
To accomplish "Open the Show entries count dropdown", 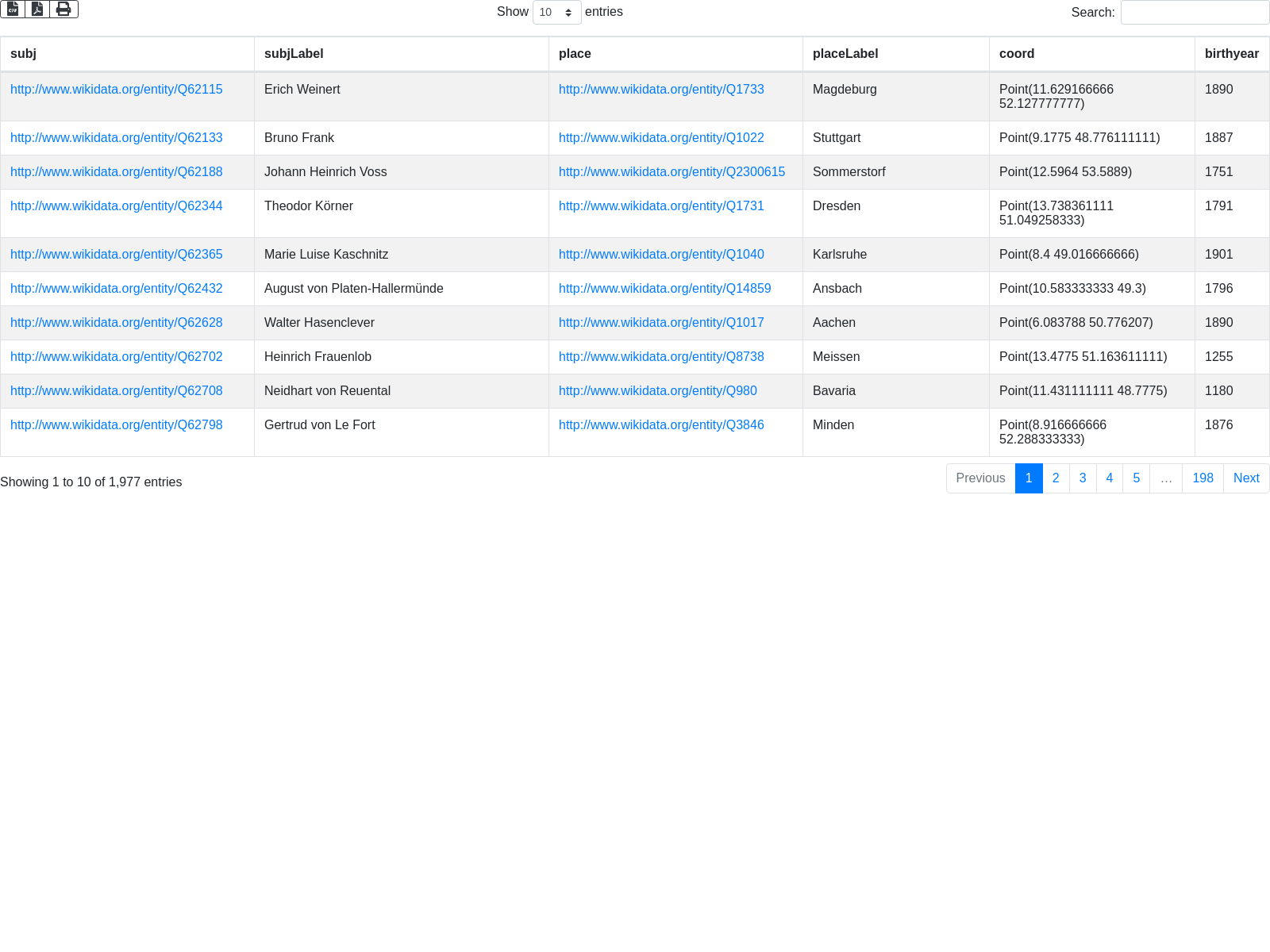I will 556,13.
